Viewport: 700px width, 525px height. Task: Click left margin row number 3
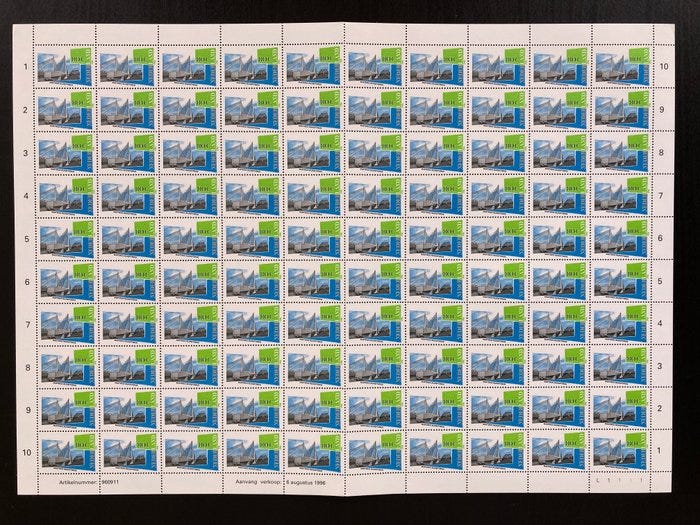(x=26, y=153)
